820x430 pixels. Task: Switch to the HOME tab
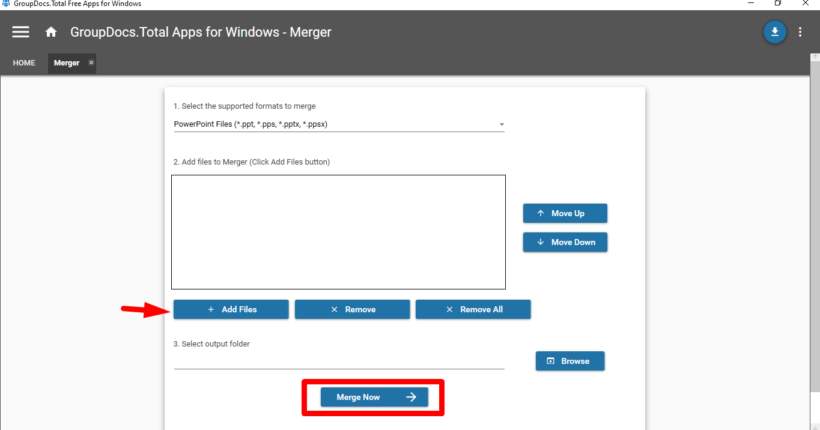pyautogui.click(x=24, y=63)
